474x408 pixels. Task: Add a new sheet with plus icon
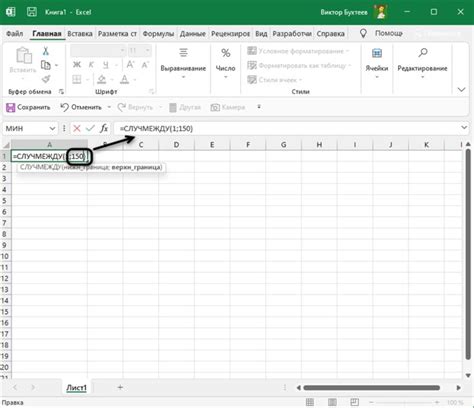tap(120, 387)
